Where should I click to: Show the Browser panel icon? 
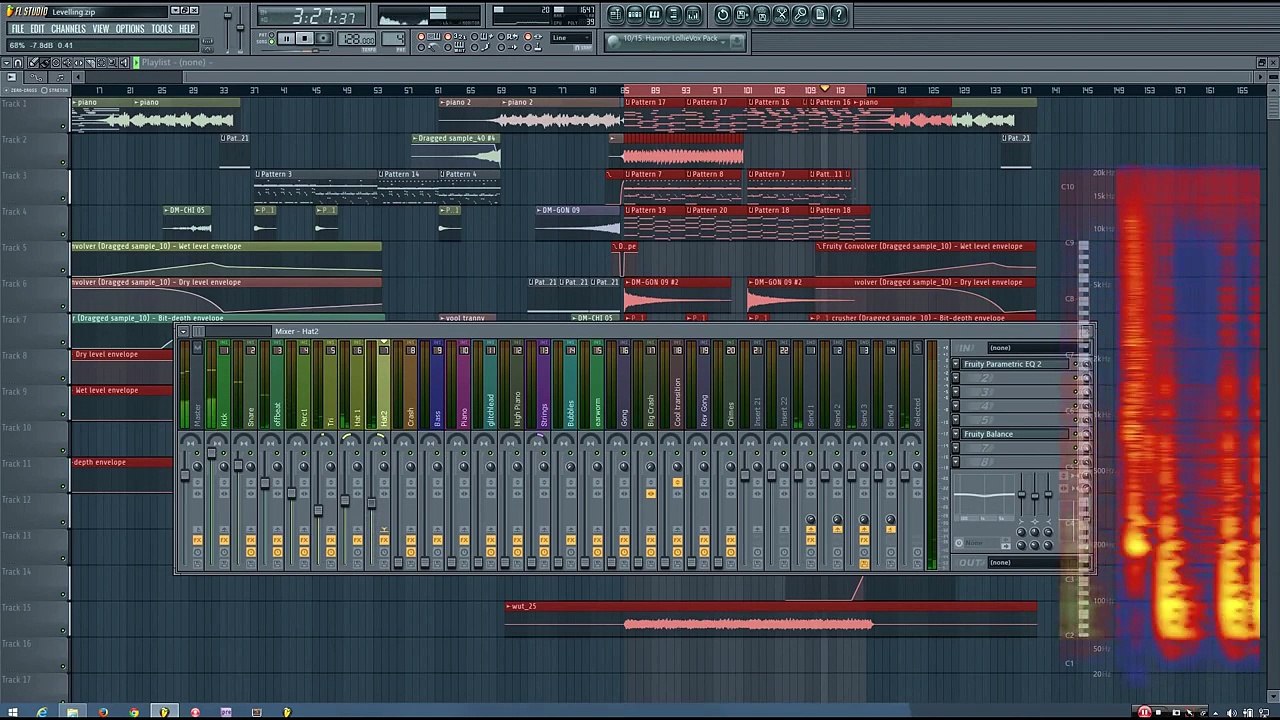tap(674, 15)
